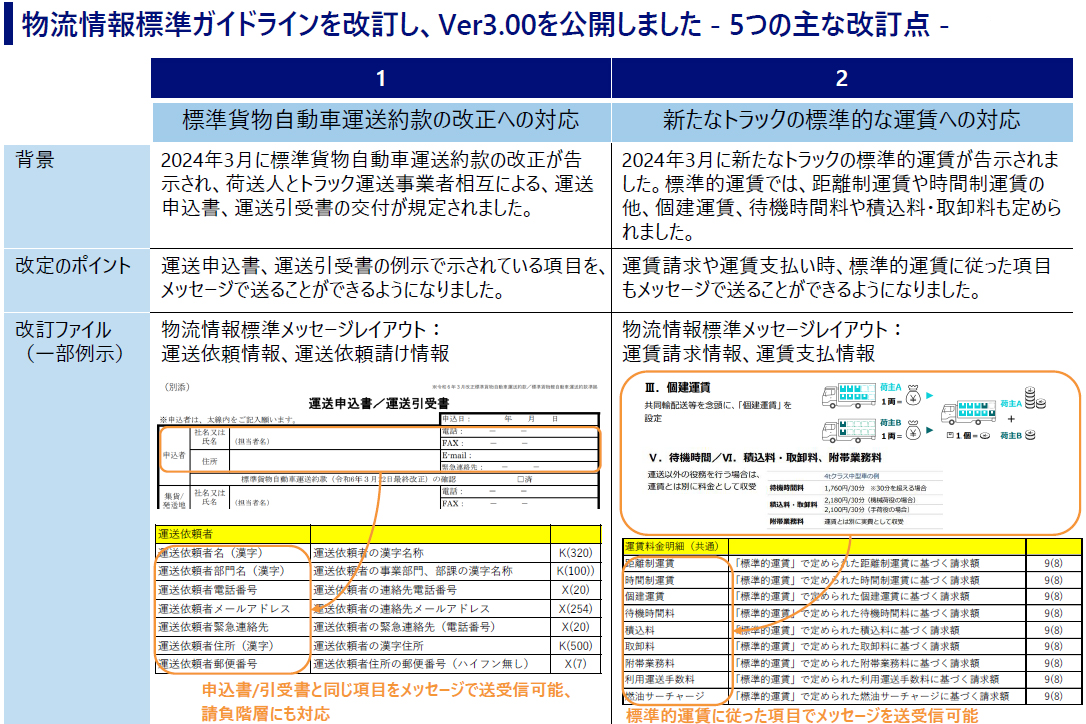Screen dimensions: 1086x724
Task: Click 燃油サーチャージ in the fare detail table
Action: pos(665,696)
